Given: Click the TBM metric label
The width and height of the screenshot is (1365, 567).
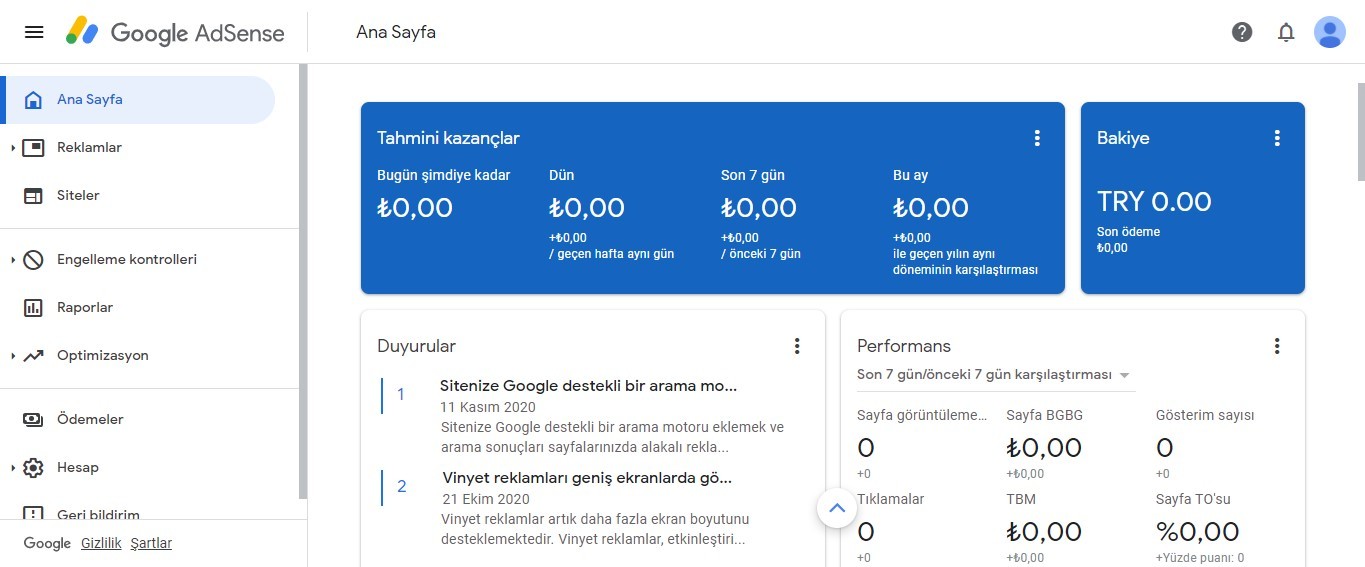Looking at the screenshot, I should [x=1021, y=499].
